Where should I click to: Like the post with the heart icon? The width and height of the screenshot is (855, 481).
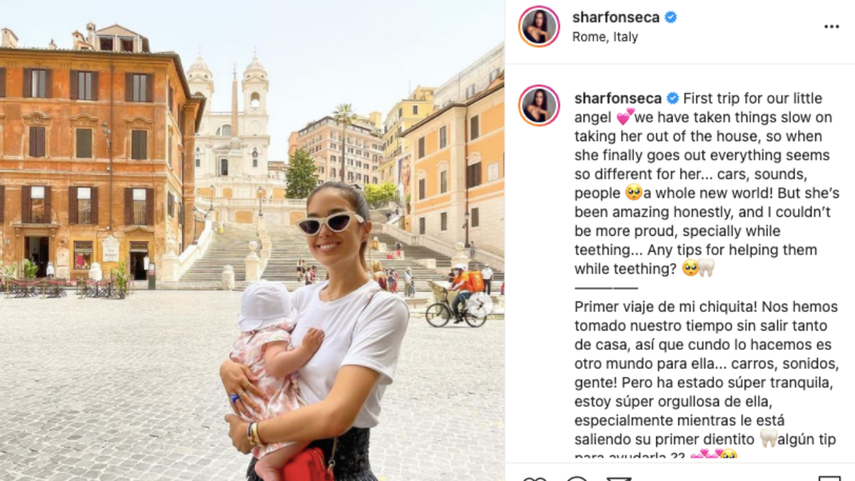pos(534,478)
